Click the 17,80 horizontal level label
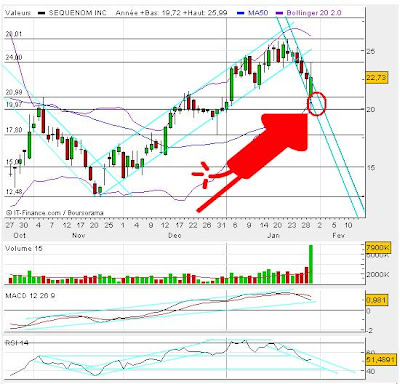This screenshot has height=384, width=400. [14, 130]
